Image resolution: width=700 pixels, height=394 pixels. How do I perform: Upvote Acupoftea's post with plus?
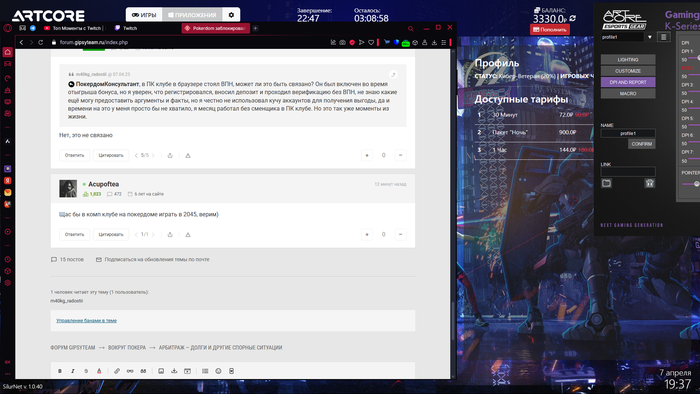click(x=367, y=234)
